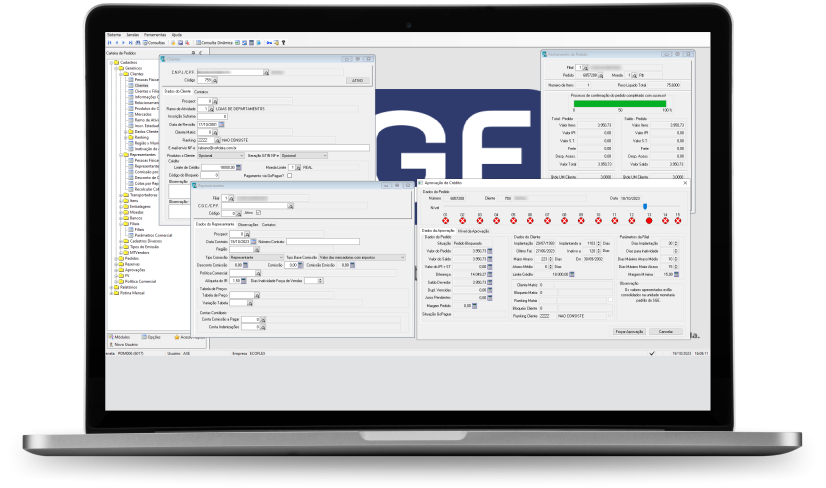Click the blue Nível slider handle

pyautogui.click(x=645, y=206)
